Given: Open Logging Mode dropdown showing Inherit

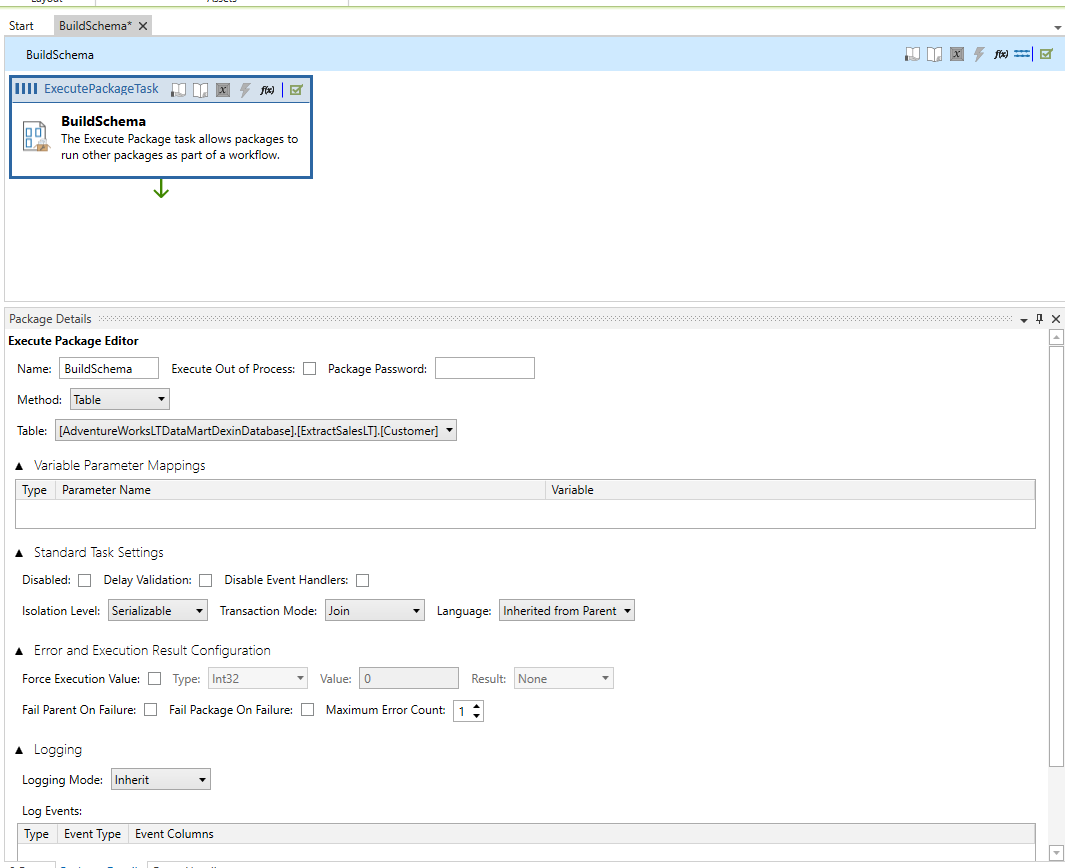Looking at the screenshot, I should (x=160, y=780).
